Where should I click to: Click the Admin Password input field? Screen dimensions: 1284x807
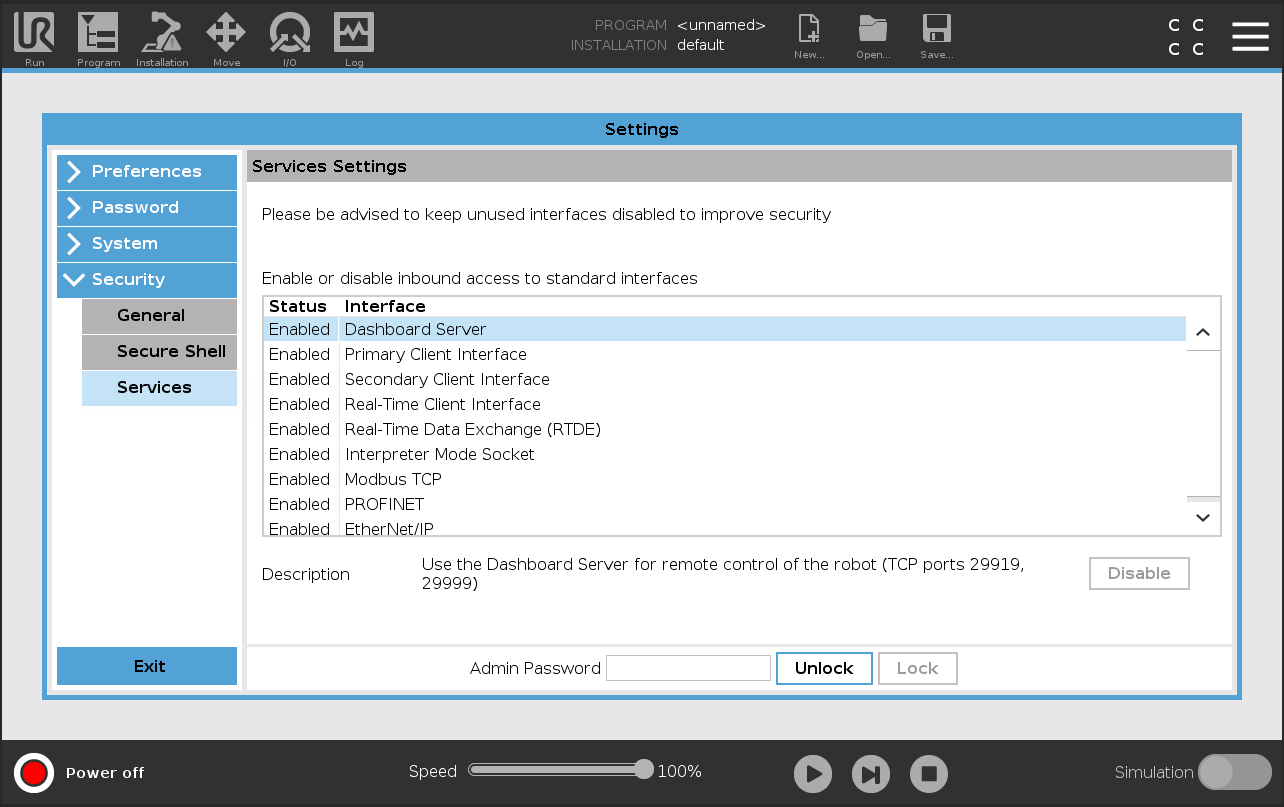688,668
